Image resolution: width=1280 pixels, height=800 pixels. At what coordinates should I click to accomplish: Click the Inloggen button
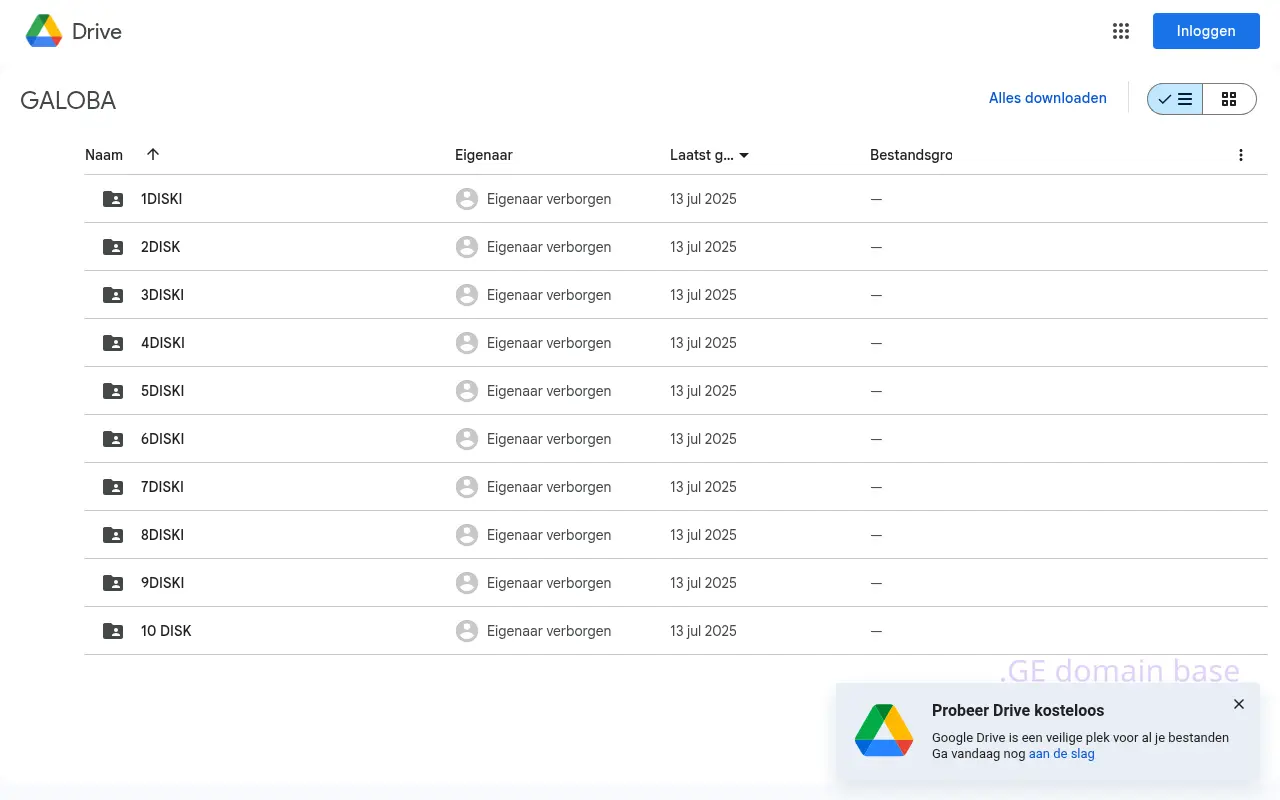coord(1205,31)
